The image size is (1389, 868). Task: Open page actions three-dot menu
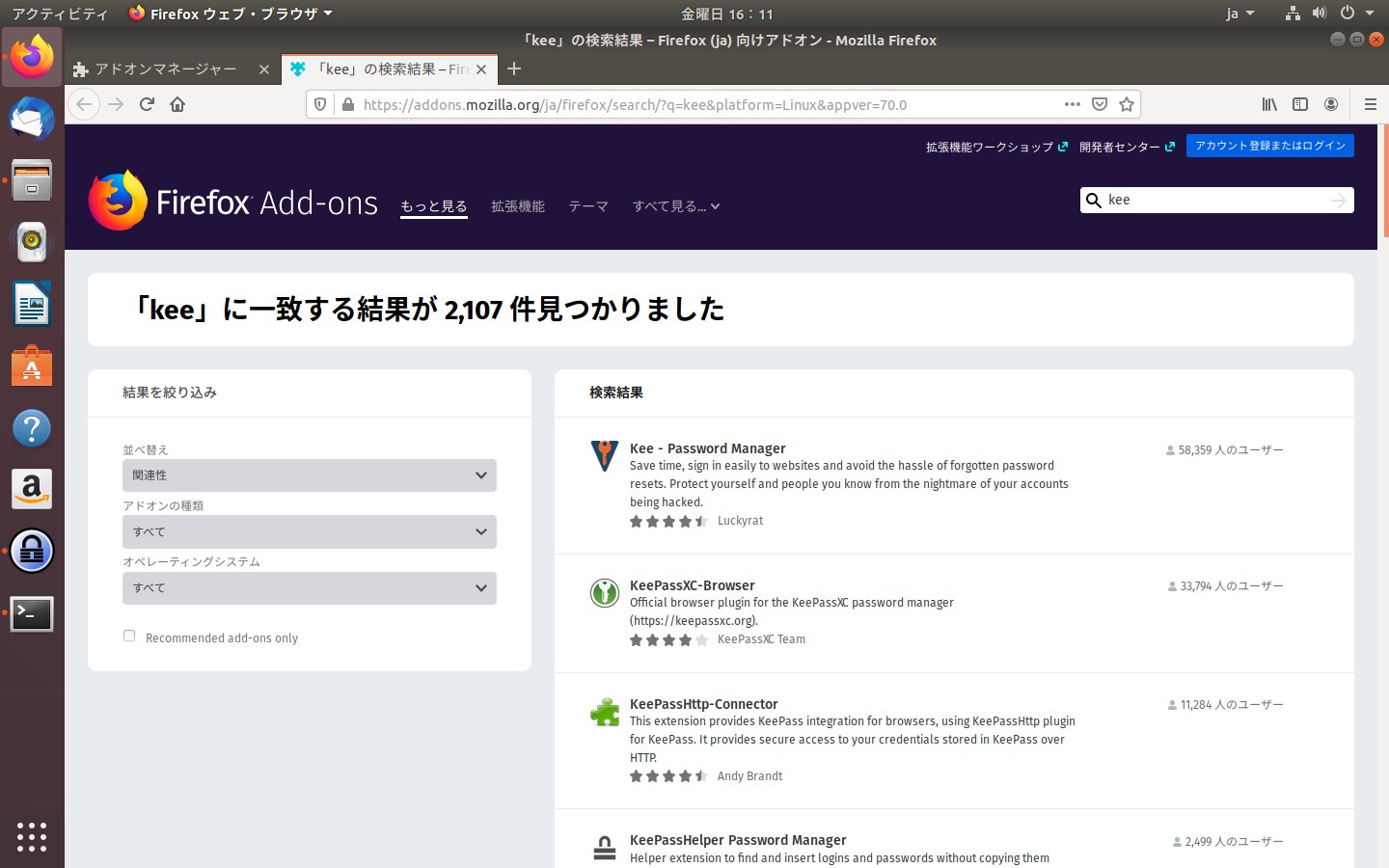(1073, 104)
